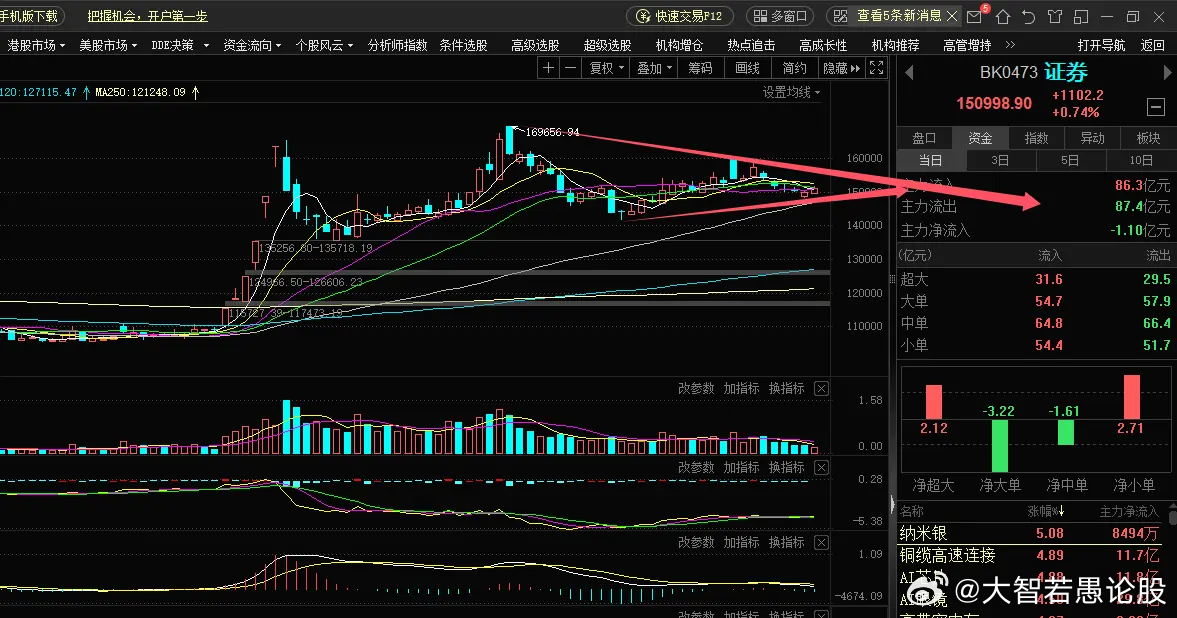1177x618 pixels.
Task: Click the undo back arrow icon
Action: coord(1029,16)
